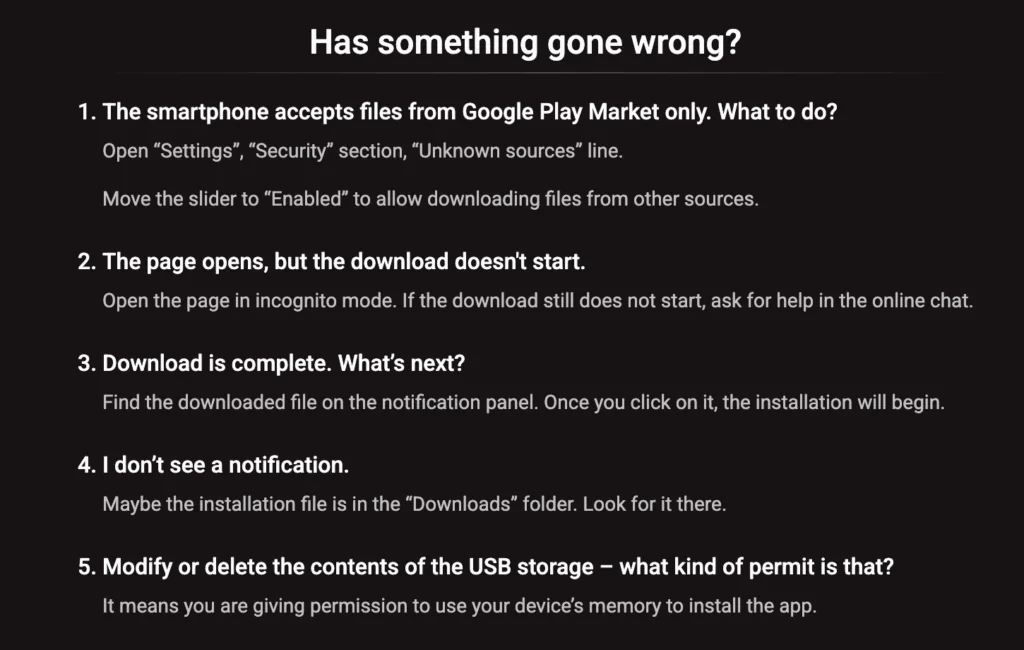
Task: Click the answer mentioning the "Downloads" folder
Action: tap(414, 504)
